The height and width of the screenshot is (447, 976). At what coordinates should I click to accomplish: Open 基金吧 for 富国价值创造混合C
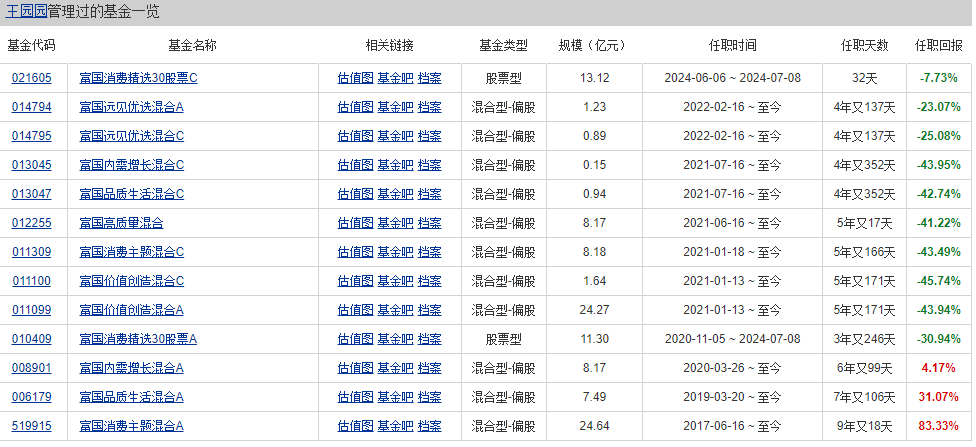395,281
